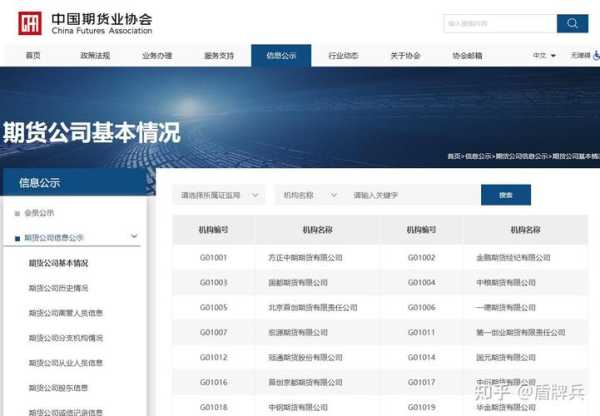
Task: Open the 协会邮箱 nav item
Action: 467,55
